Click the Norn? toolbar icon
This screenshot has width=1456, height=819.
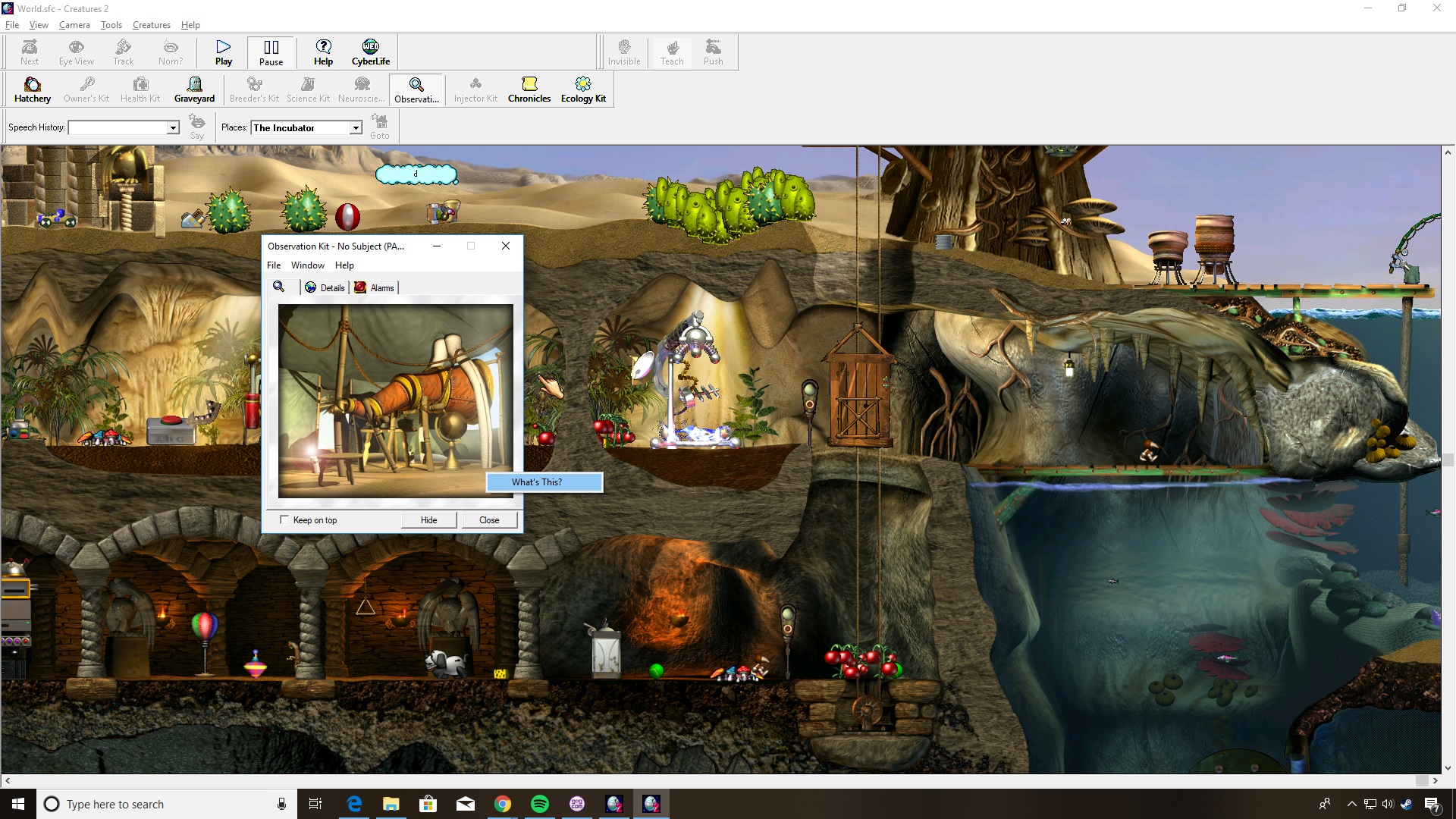point(171,52)
